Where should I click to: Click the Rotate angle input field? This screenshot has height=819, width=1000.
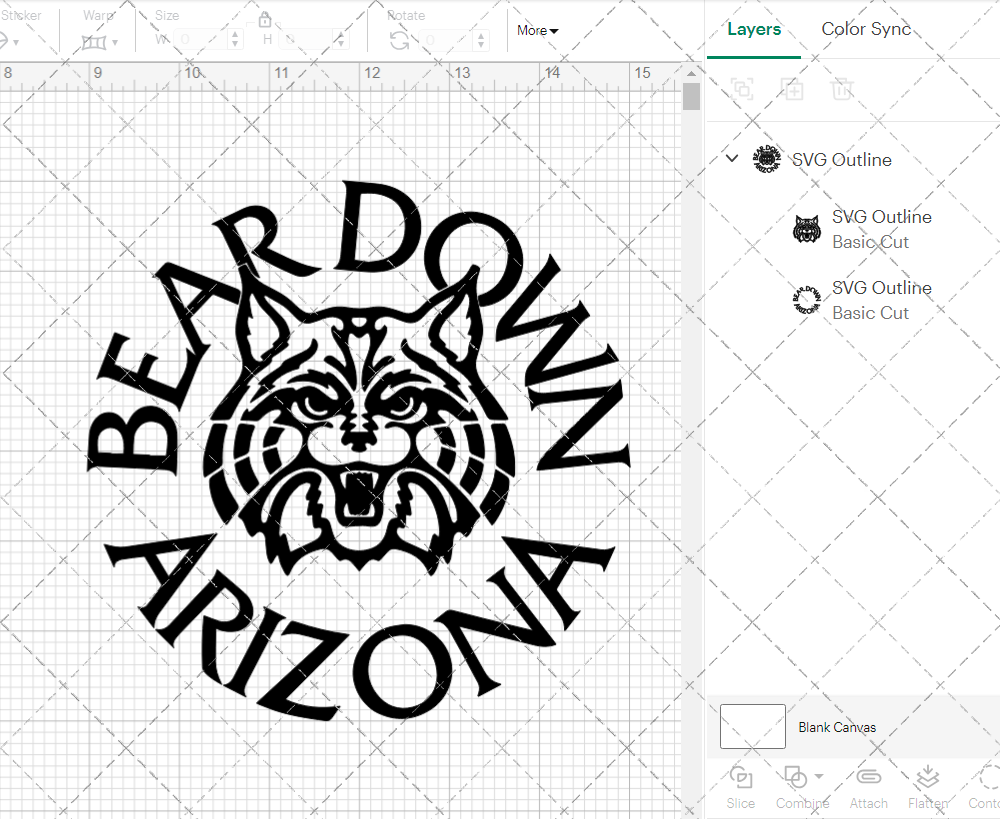(x=446, y=40)
